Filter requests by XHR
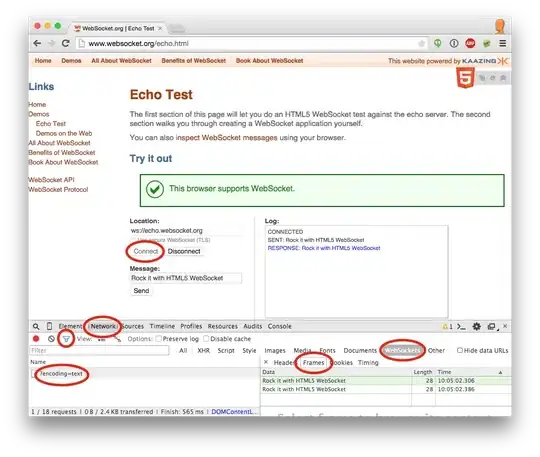The width and height of the screenshot is (540, 457). tap(204, 351)
